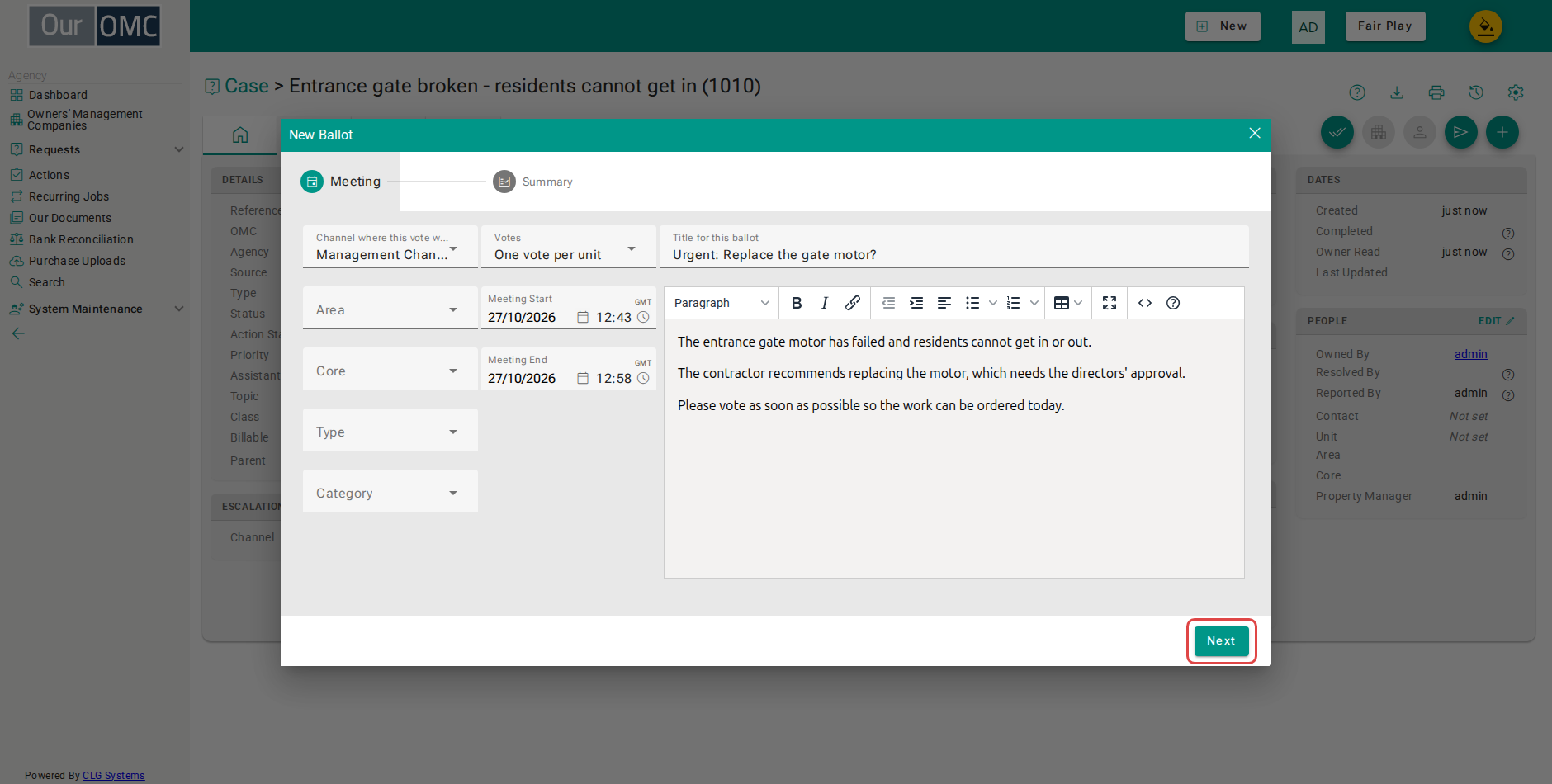Click the print icon on case page
The height and width of the screenshot is (784, 1552).
pyautogui.click(x=1436, y=92)
